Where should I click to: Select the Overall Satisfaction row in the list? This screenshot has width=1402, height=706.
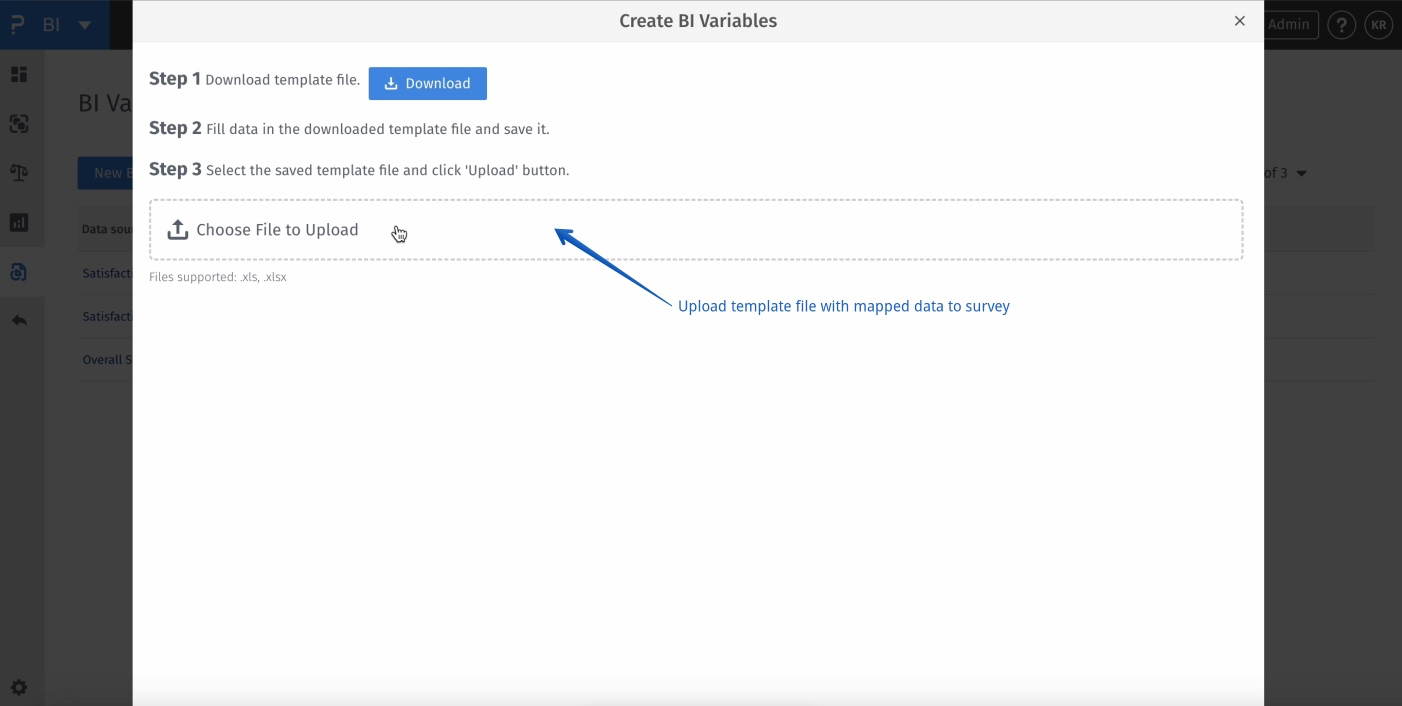click(x=107, y=359)
